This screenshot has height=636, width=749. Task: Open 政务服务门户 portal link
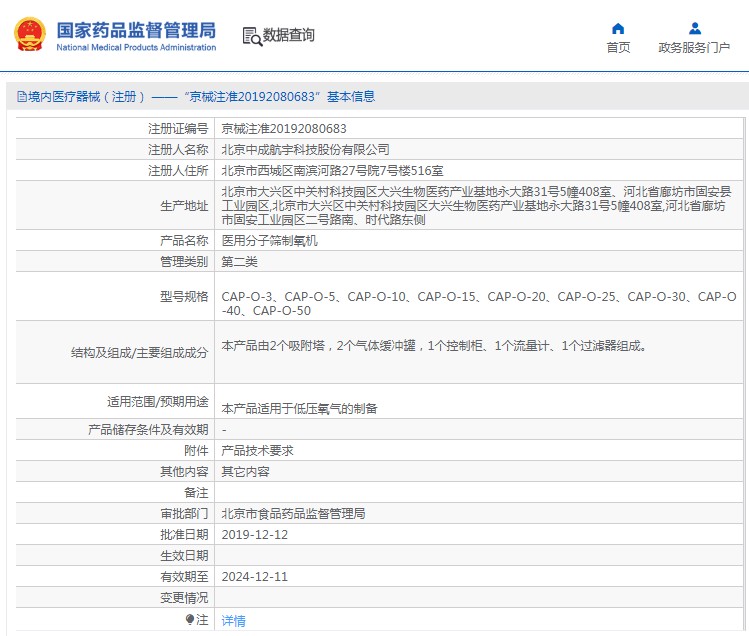pos(694,47)
